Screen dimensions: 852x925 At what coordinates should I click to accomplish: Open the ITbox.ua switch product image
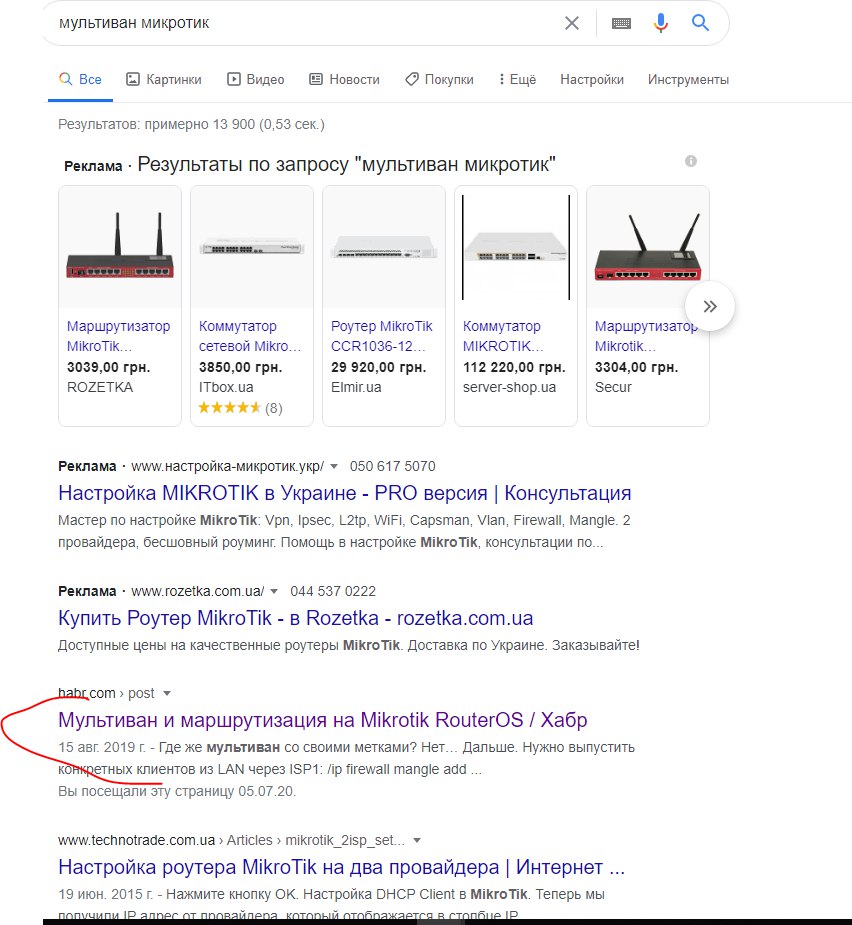[x=252, y=247]
